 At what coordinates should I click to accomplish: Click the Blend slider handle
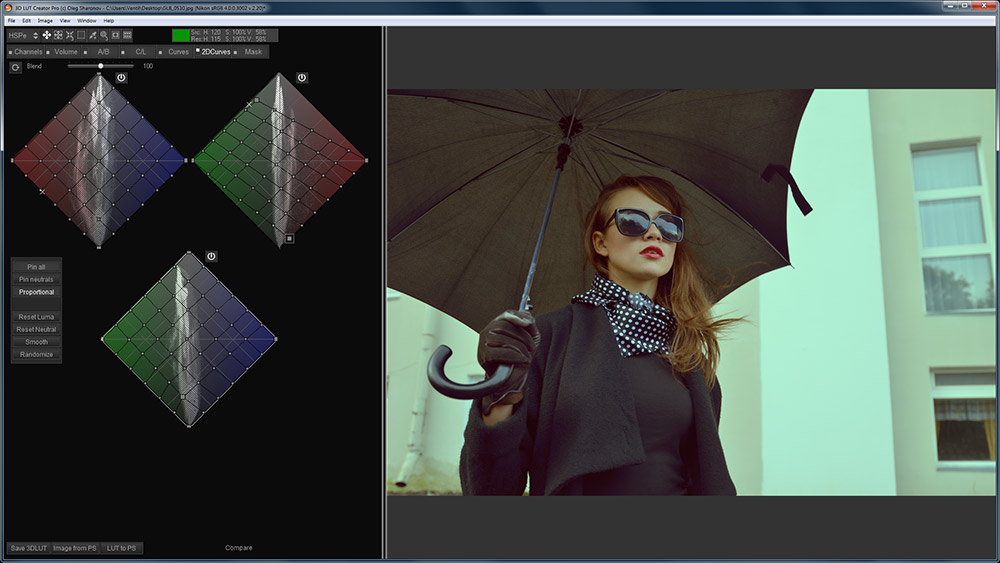[x=101, y=66]
